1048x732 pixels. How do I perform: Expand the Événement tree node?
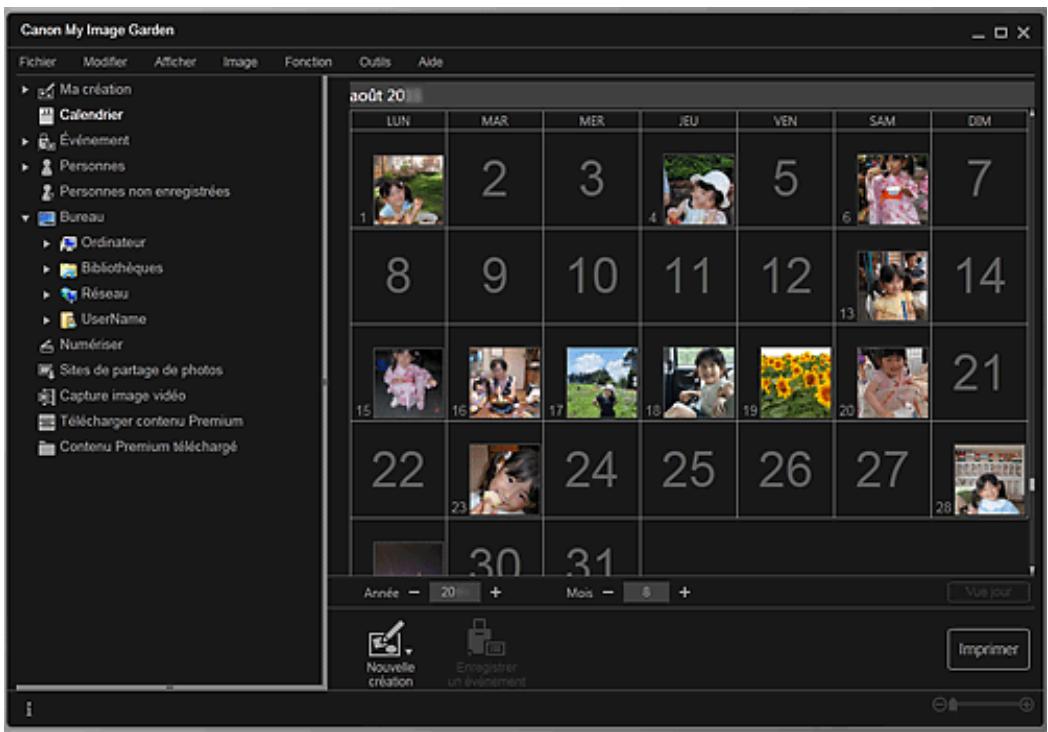[26, 141]
